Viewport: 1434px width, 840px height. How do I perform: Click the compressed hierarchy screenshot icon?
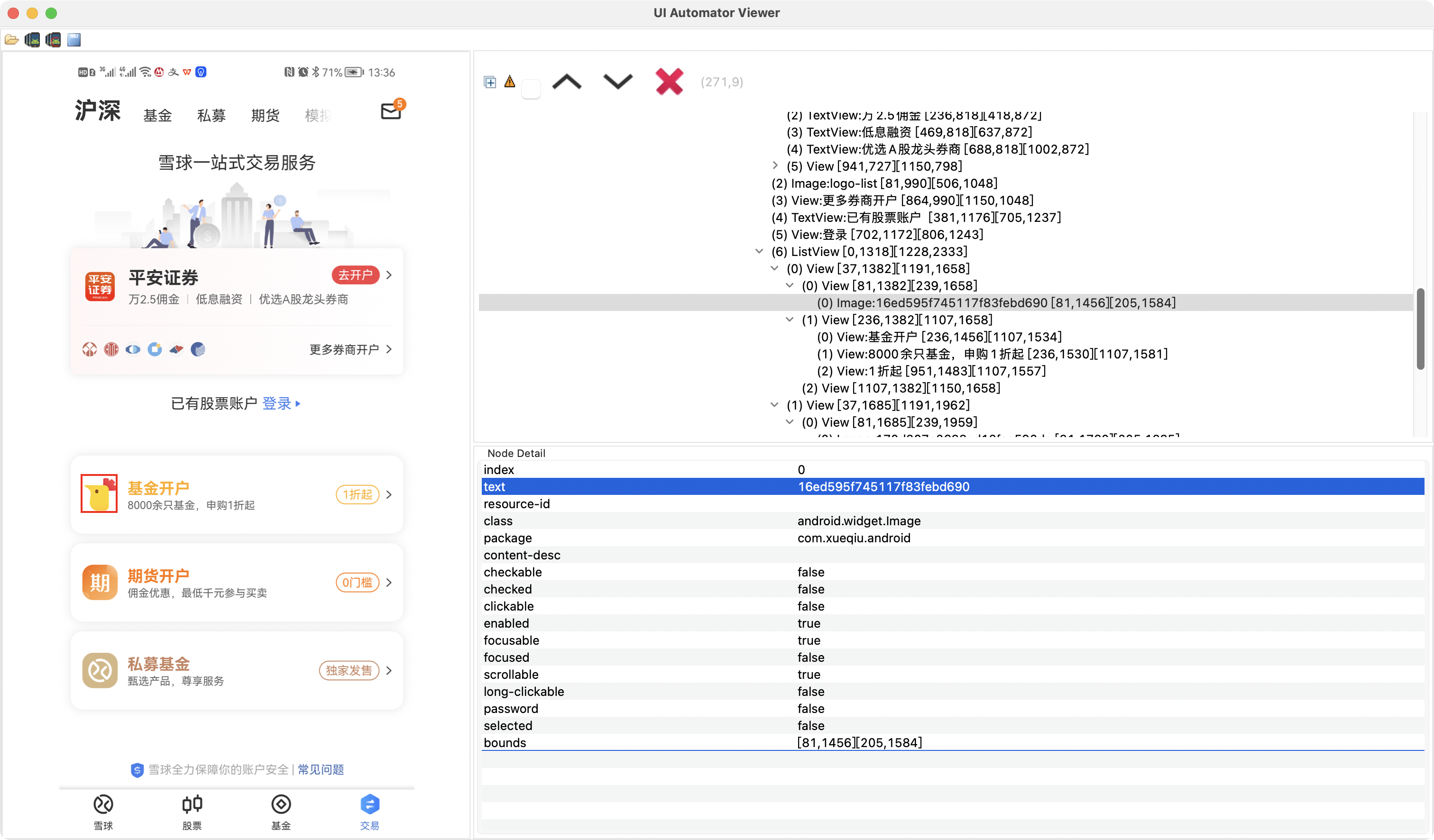(54, 40)
